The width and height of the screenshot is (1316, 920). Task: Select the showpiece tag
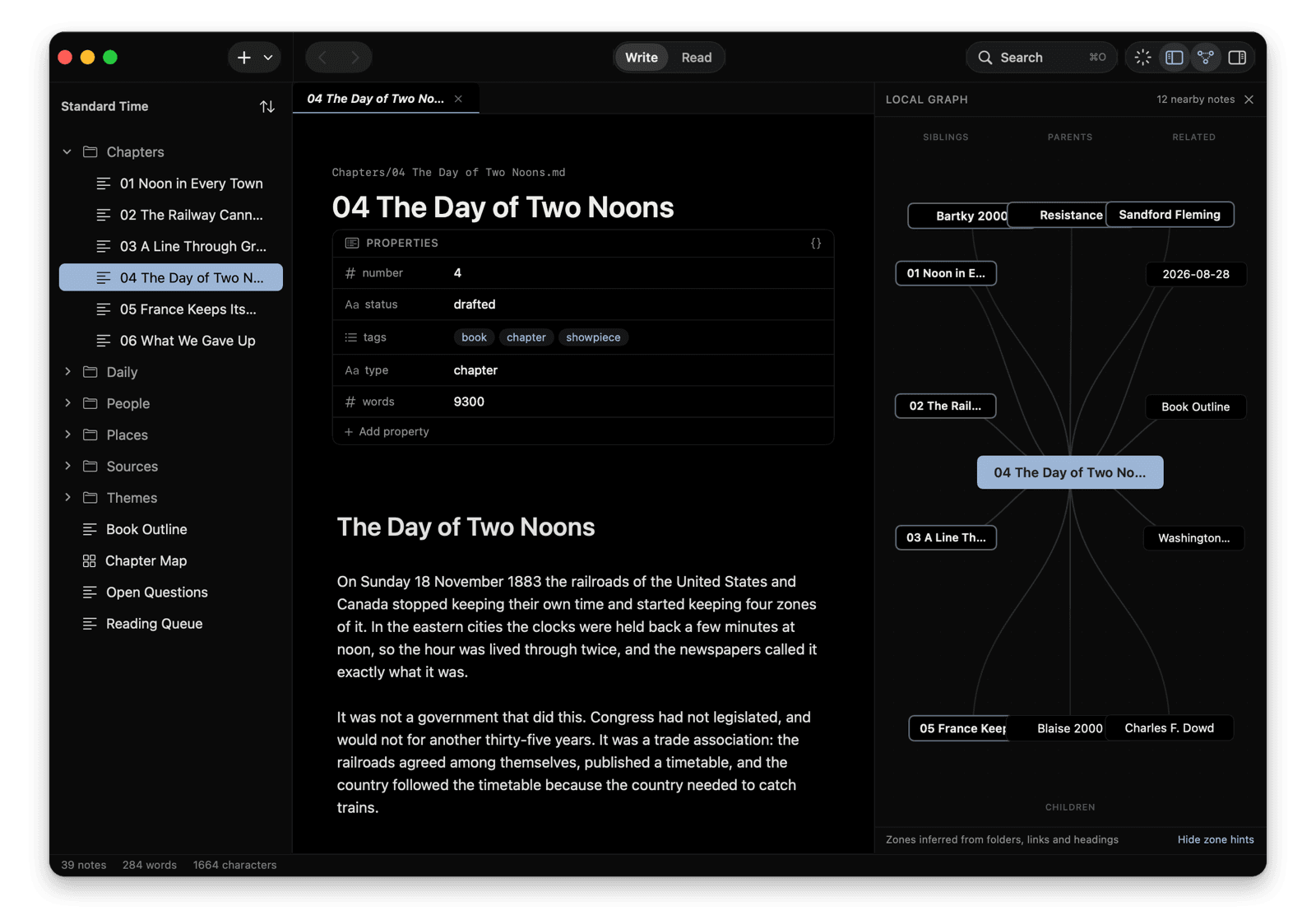tap(593, 337)
